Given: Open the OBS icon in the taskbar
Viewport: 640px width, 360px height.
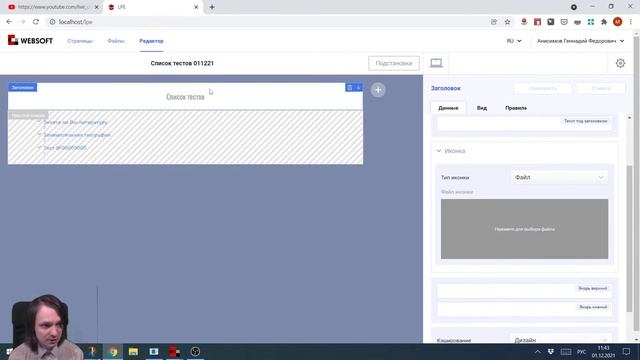Looking at the screenshot, I should coord(195,351).
